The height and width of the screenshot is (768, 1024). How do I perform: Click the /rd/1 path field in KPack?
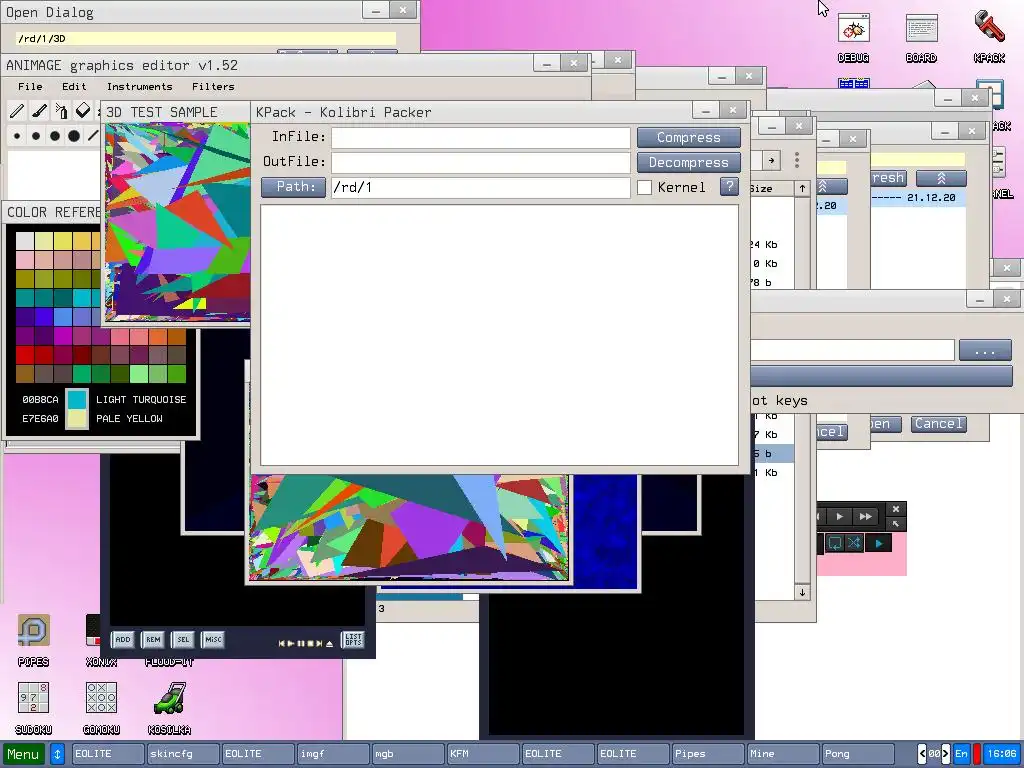pos(481,187)
